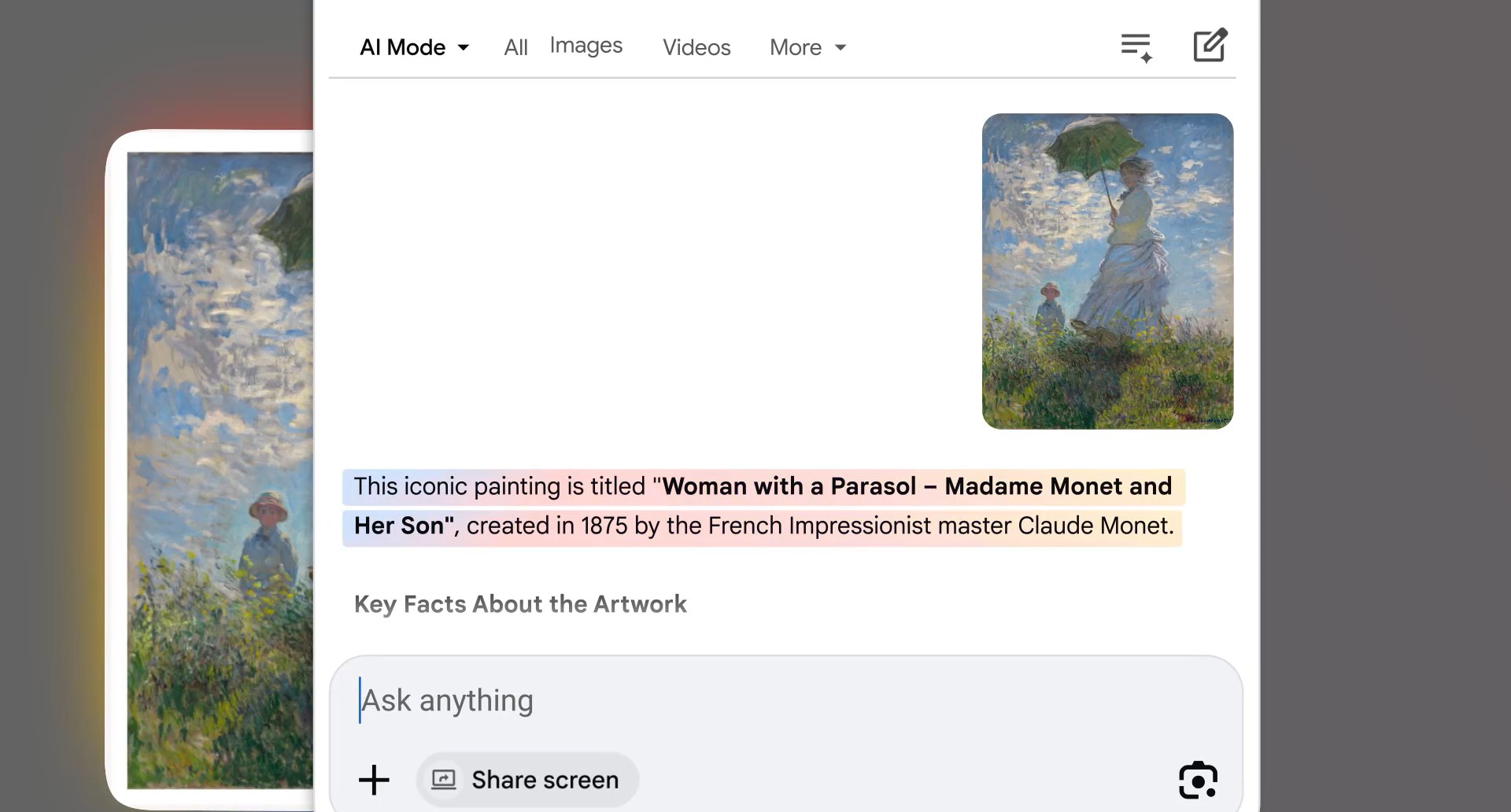The height and width of the screenshot is (812, 1511).
Task: Focus the Ask anything input field
Action: (x=708, y=700)
